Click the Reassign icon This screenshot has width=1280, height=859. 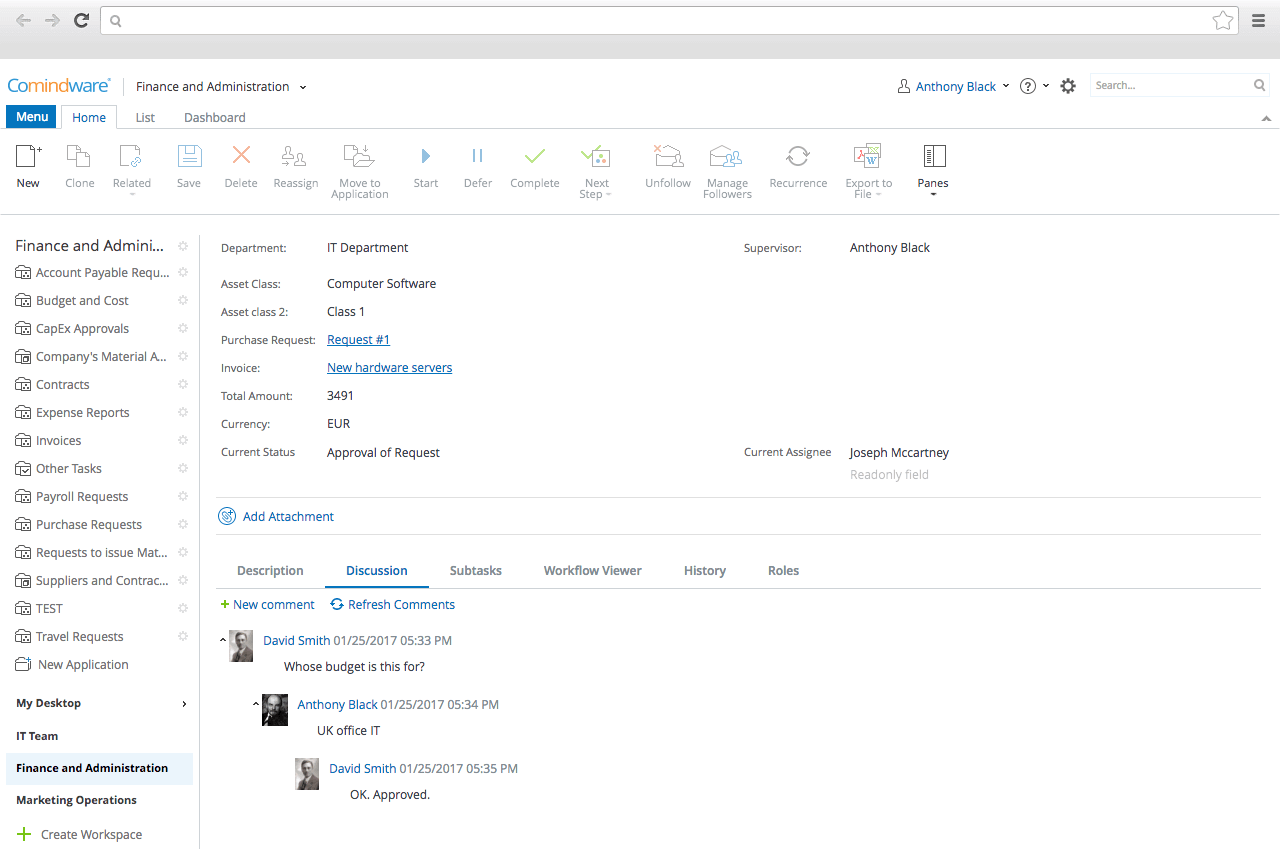[295, 156]
